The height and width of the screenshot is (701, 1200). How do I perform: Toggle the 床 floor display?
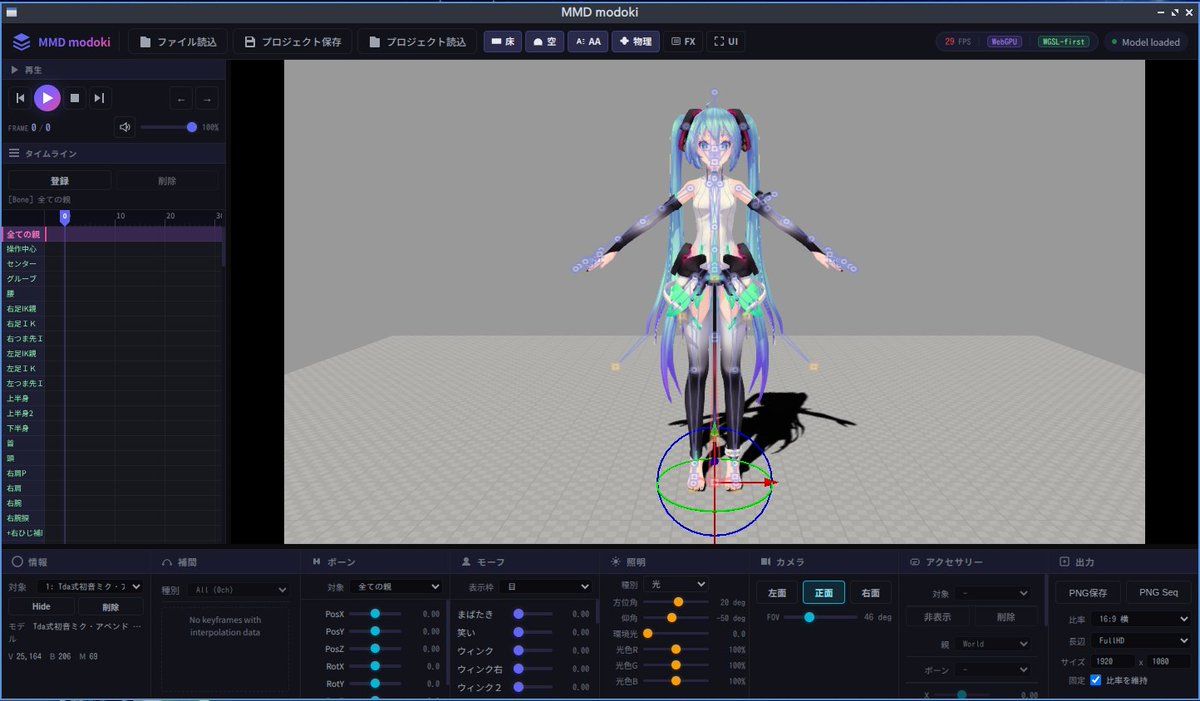coord(503,42)
